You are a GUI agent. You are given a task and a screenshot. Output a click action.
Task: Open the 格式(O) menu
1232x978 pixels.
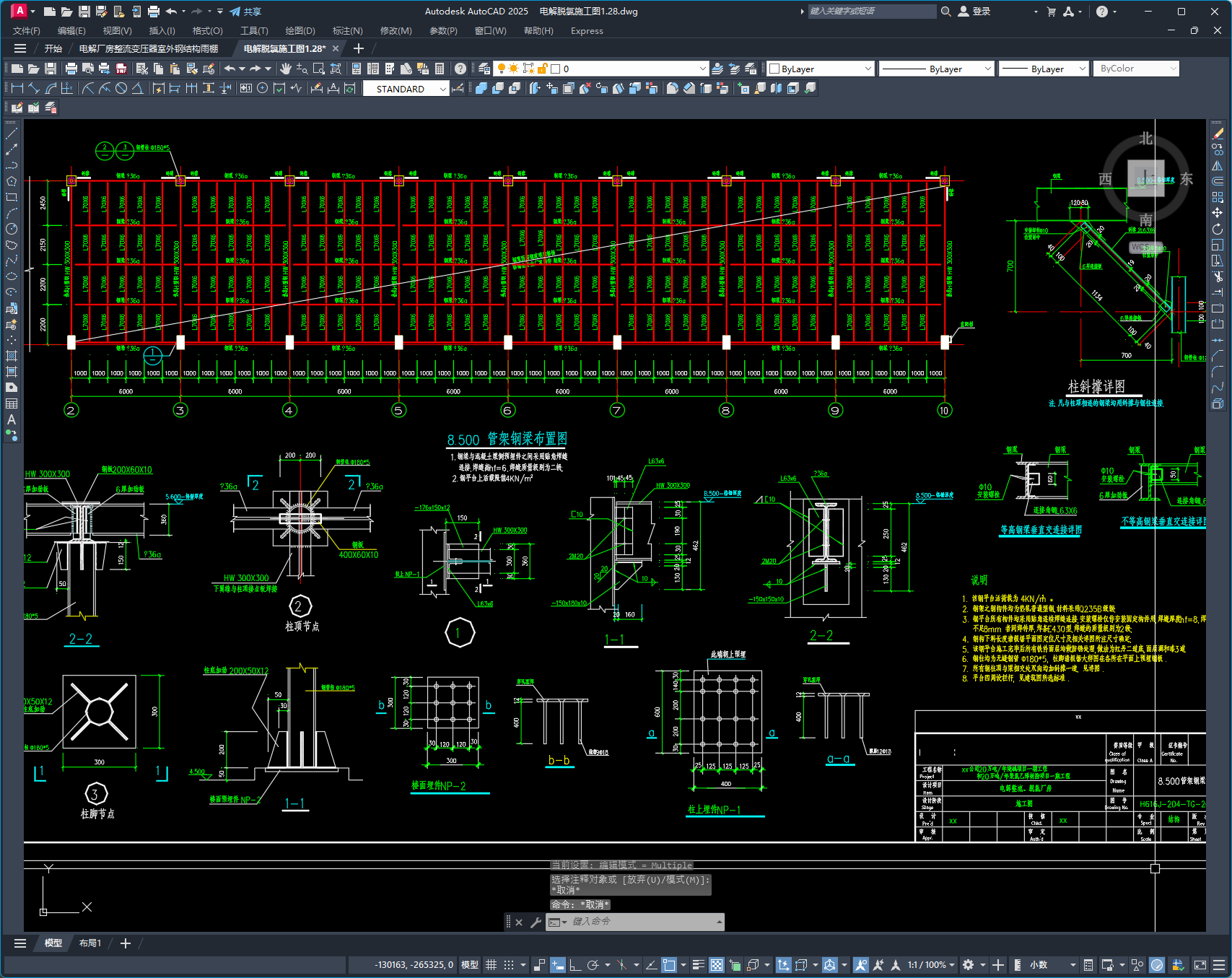coord(207,31)
